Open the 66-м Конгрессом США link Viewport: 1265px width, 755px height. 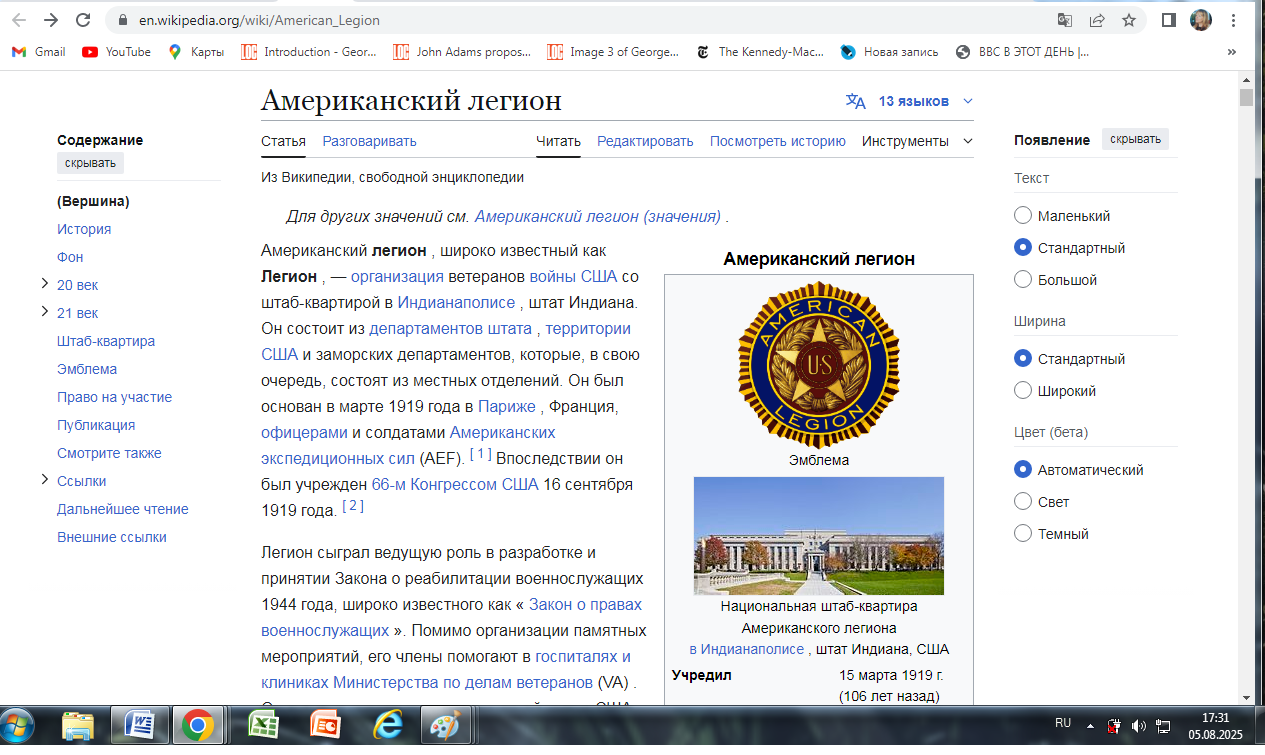tap(455, 485)
